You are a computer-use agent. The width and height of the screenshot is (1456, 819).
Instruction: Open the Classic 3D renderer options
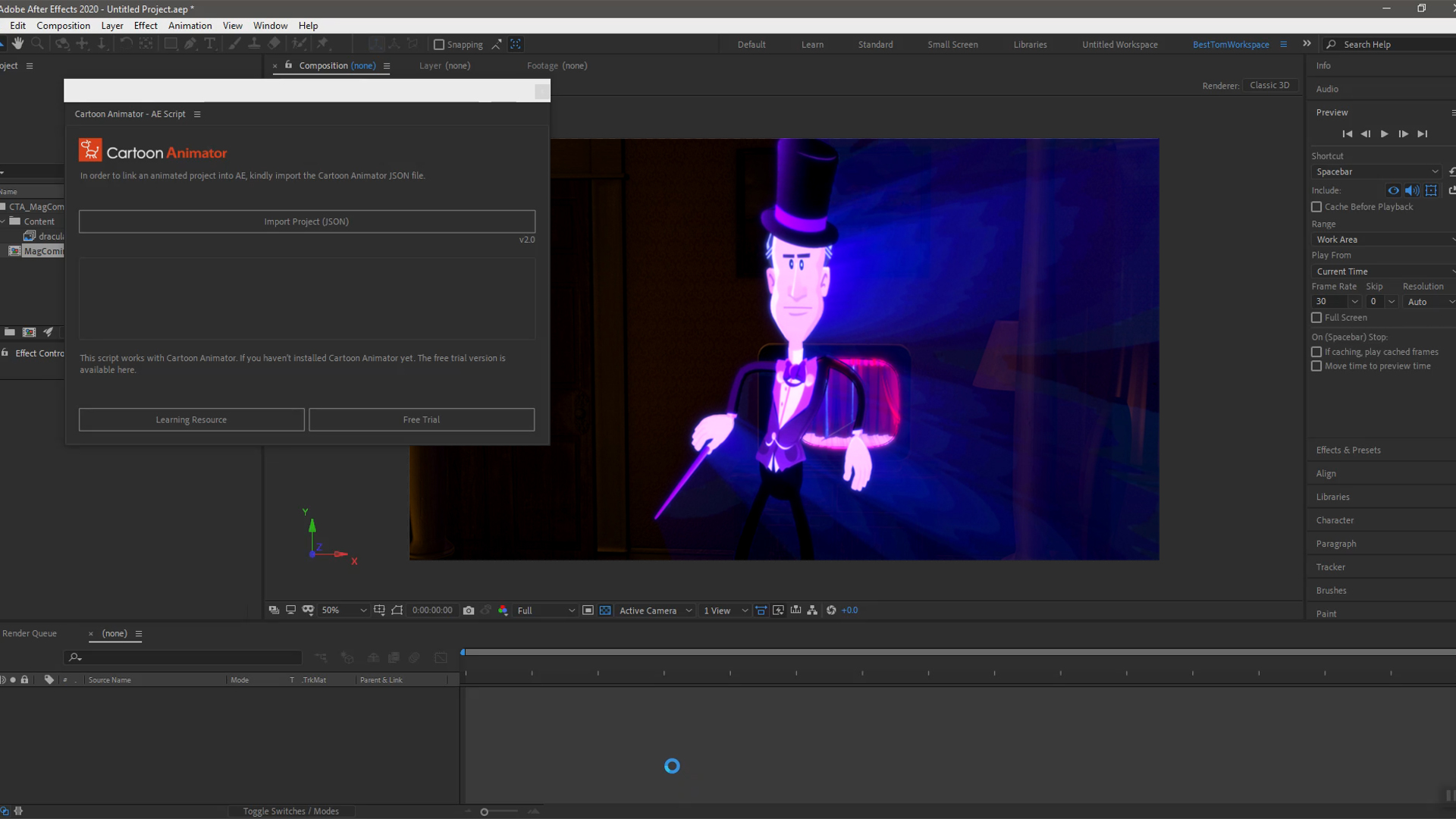(1269, 86)
